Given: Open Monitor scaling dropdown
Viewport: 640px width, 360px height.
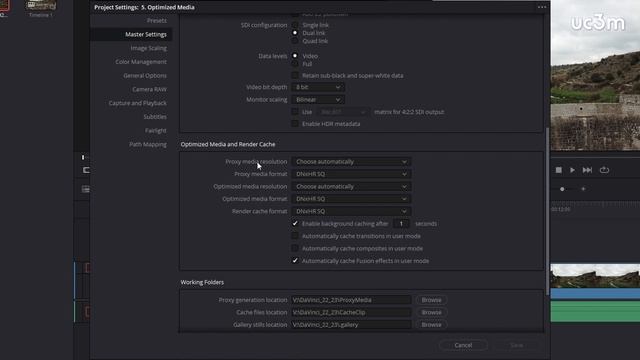Looking at the screenshot, I should [318, 100].
